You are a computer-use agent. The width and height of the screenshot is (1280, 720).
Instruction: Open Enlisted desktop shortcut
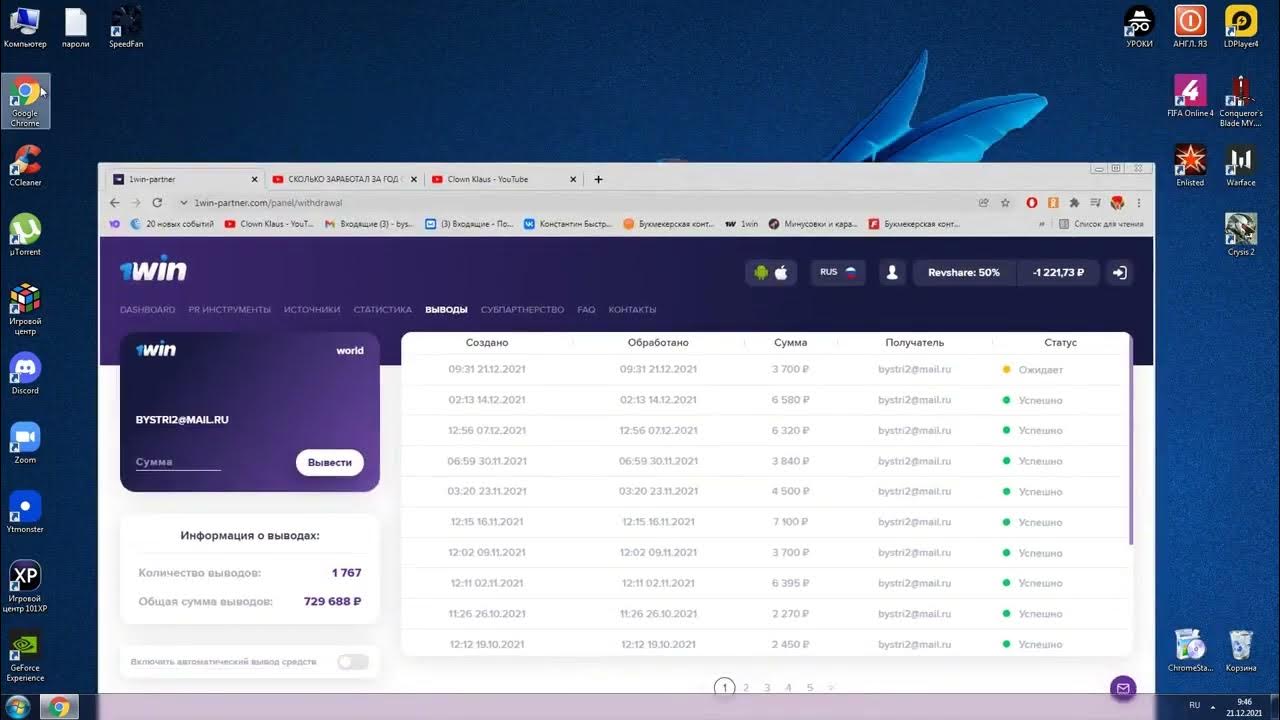point(1190,166)
